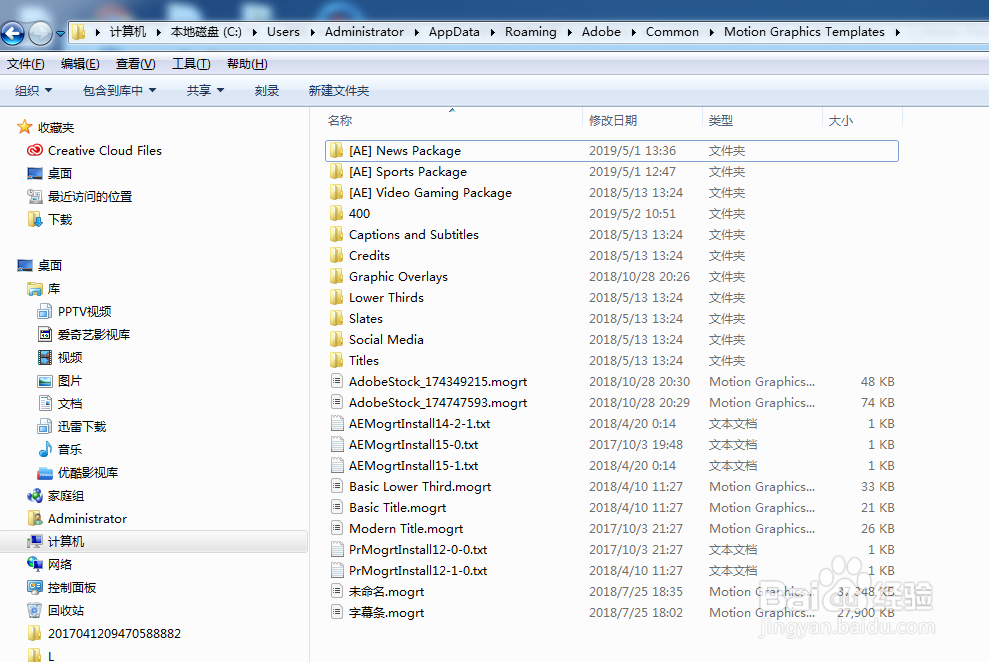Click the 库 libraries icon in tree

[35, 288]
